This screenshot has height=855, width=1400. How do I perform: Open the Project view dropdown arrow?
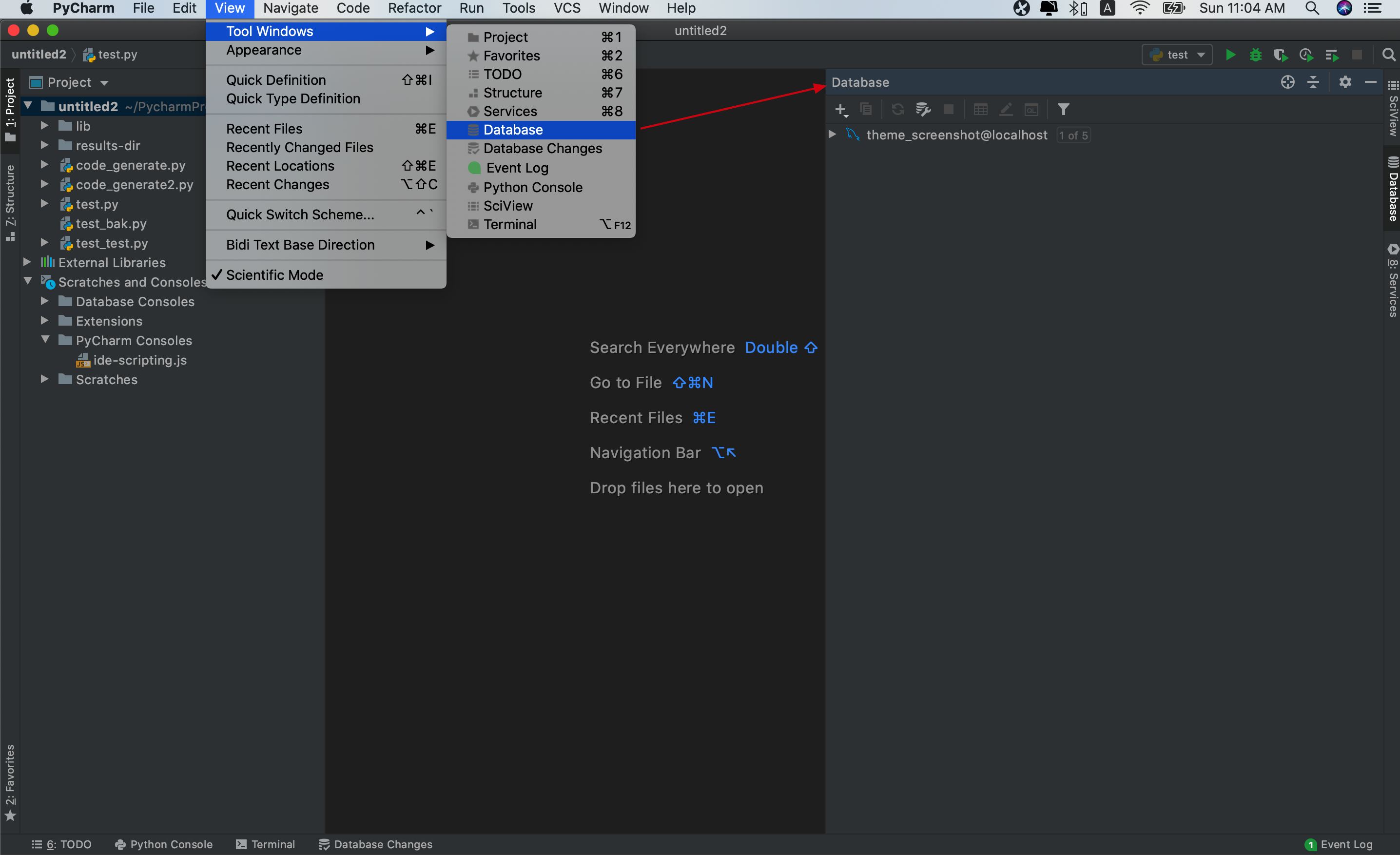point(104,83)
